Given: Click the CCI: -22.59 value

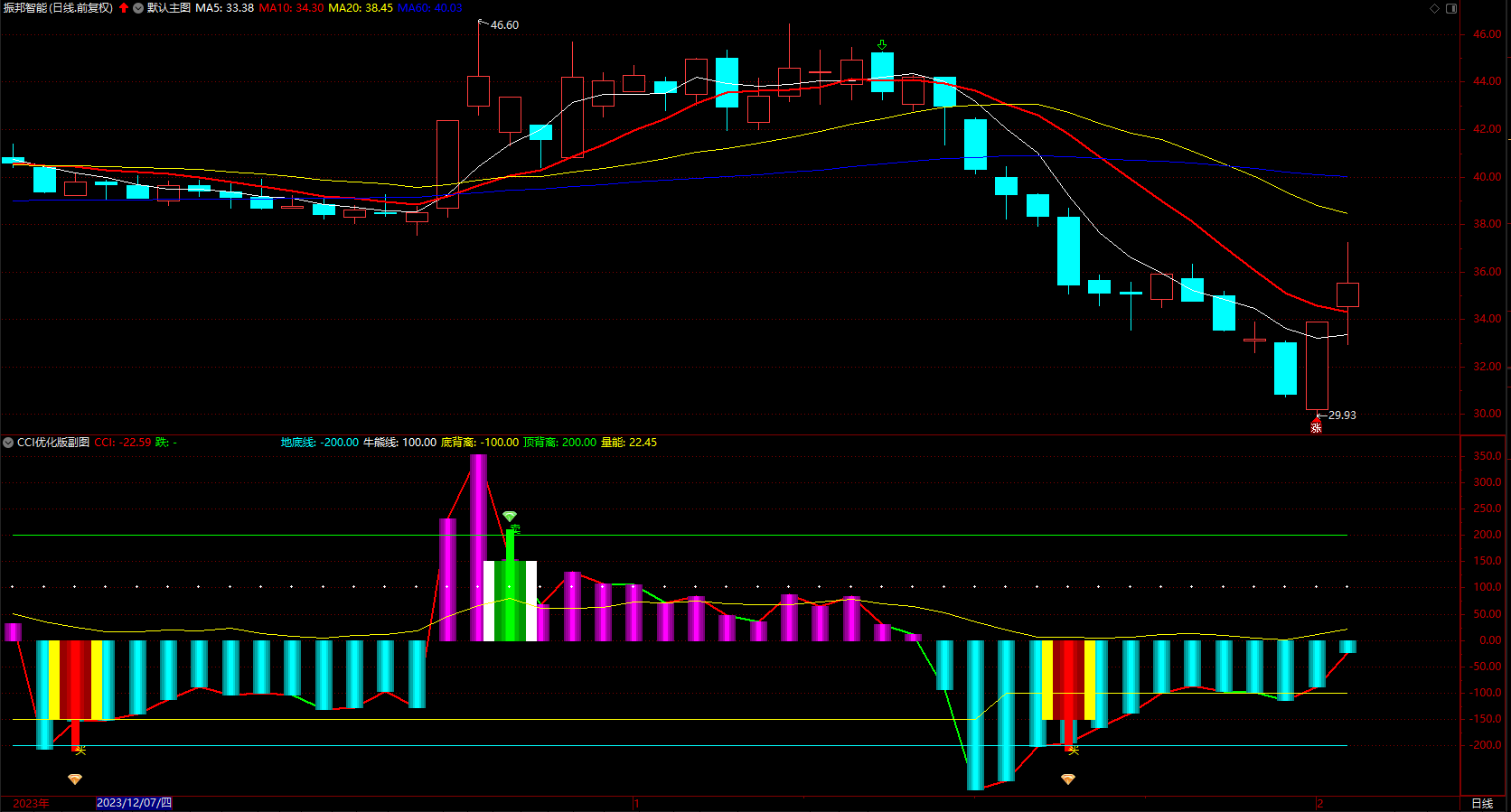Looking at the screenshot, I should [x=123, y=443].
